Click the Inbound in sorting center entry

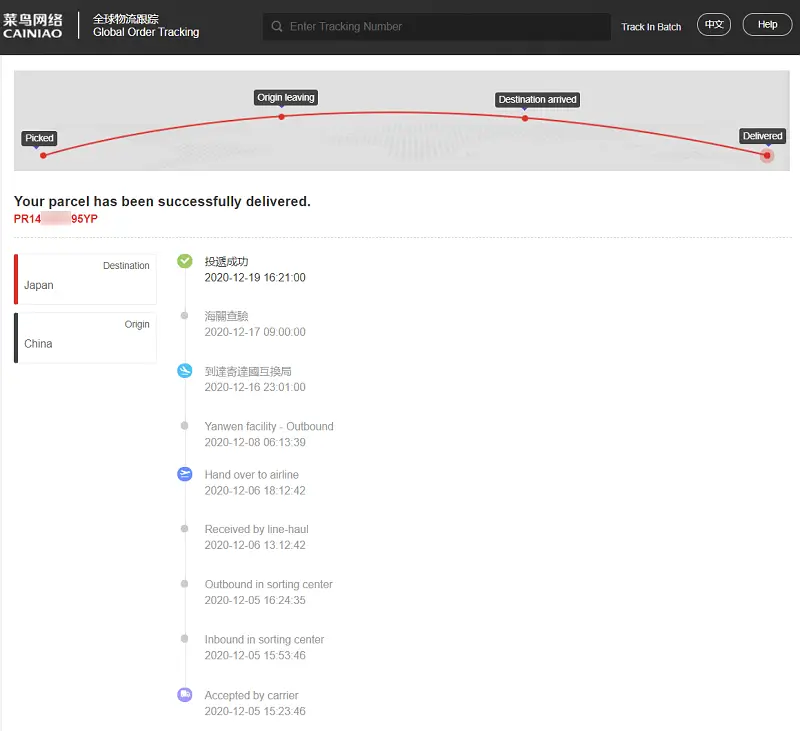[264, 639]
